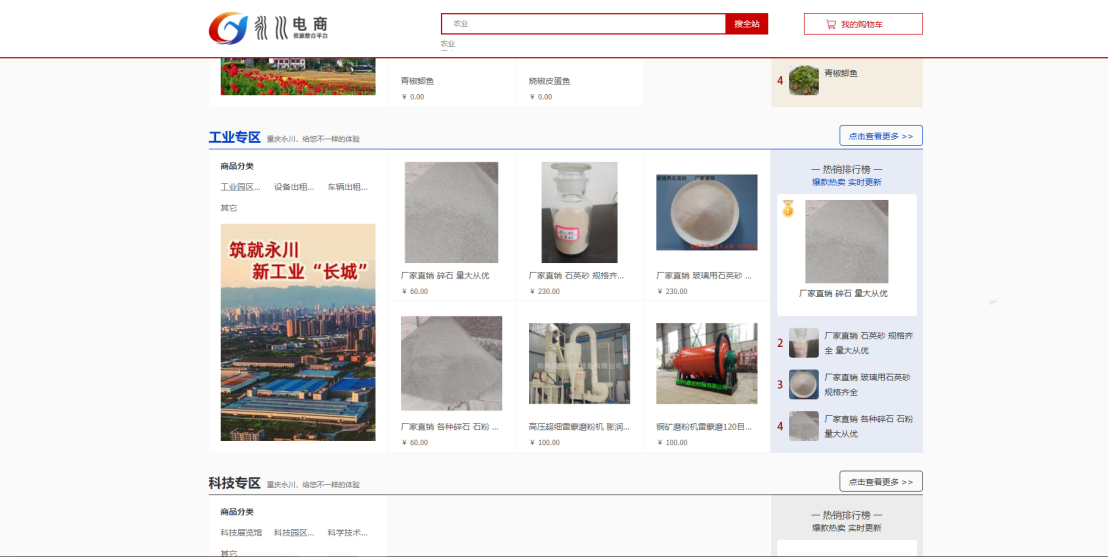1108x557 pixels.
Task: Click the 农业 suggestion link below the search box
Action: coord(447,44)
